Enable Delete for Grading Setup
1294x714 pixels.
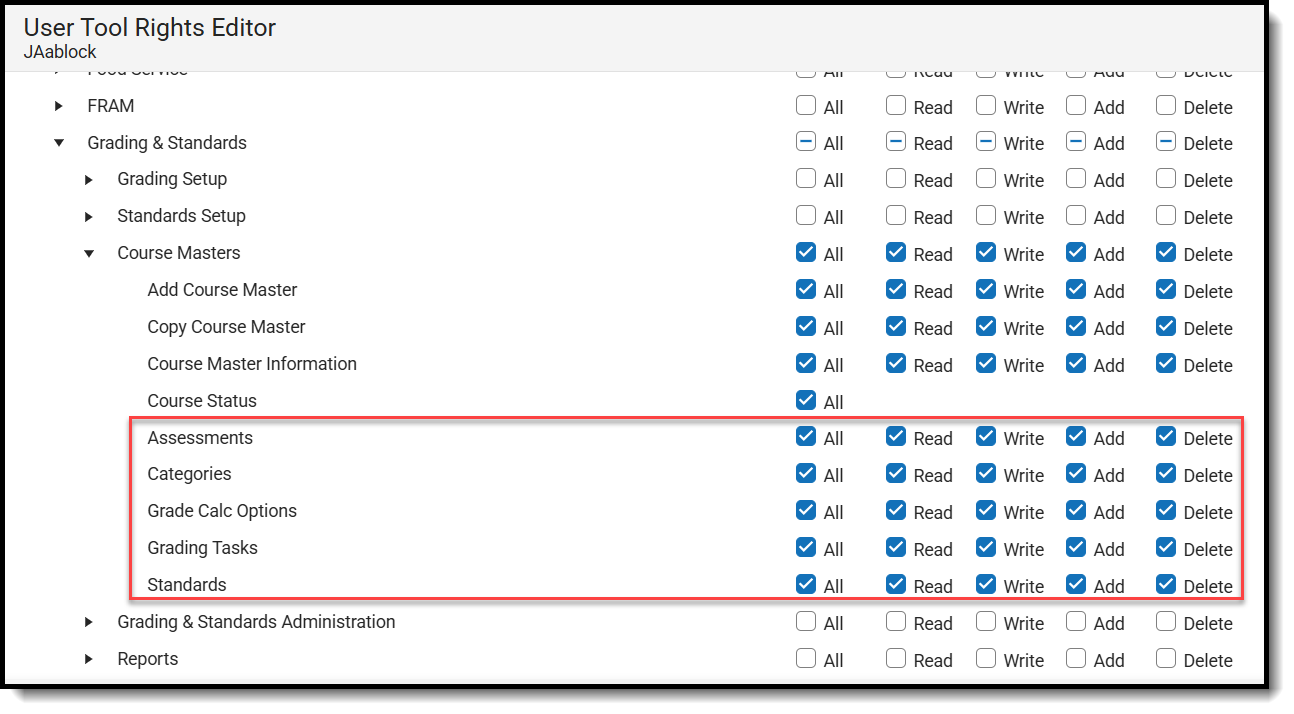(x=1165, y=180)
